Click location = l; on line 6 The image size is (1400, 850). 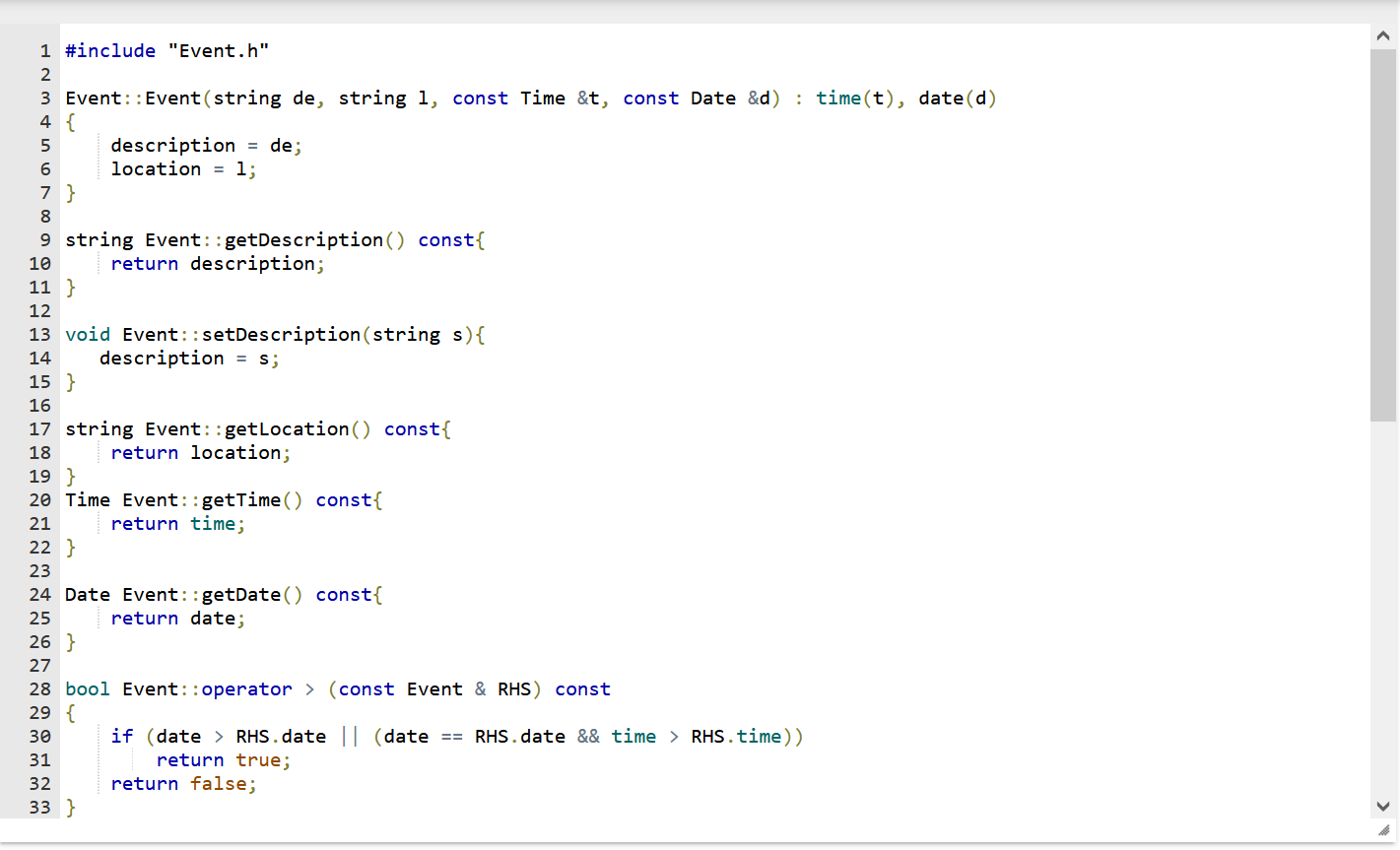click(x=183, y=168)
